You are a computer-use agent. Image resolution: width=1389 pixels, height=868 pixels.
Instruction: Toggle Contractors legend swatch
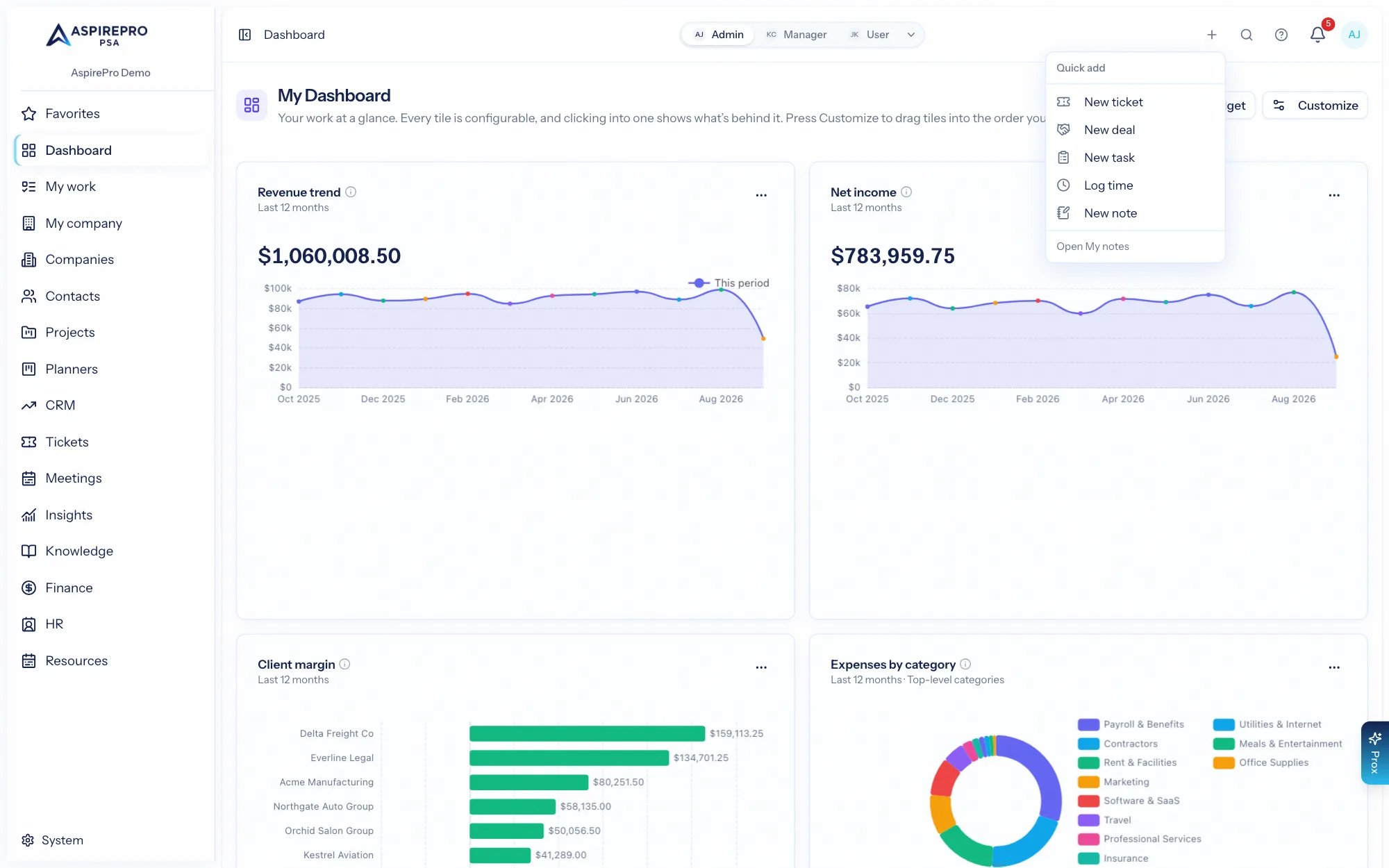click(1088, 744)
